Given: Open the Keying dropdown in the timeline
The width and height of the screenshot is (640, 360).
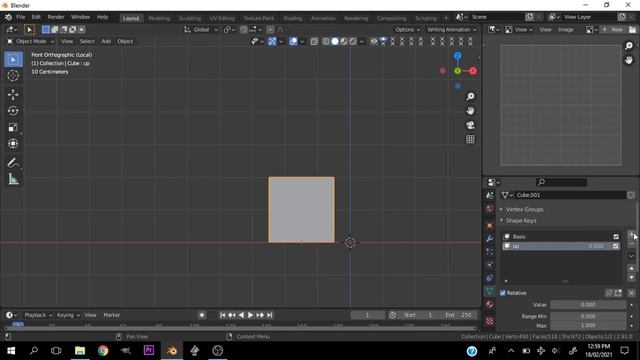Looking at the screenshot, I should pyautogui.click(x=68, y=315).
